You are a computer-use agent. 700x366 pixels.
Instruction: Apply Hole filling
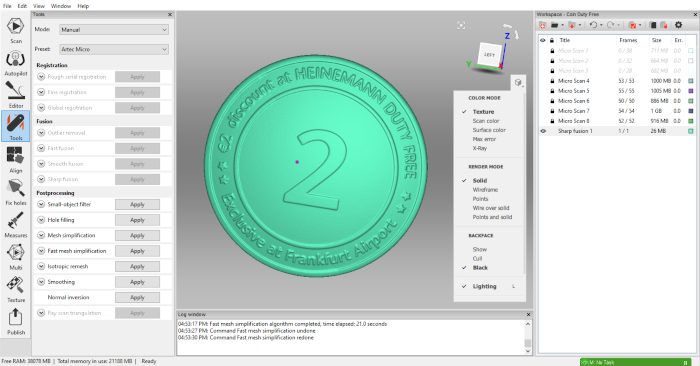[138, 220]
